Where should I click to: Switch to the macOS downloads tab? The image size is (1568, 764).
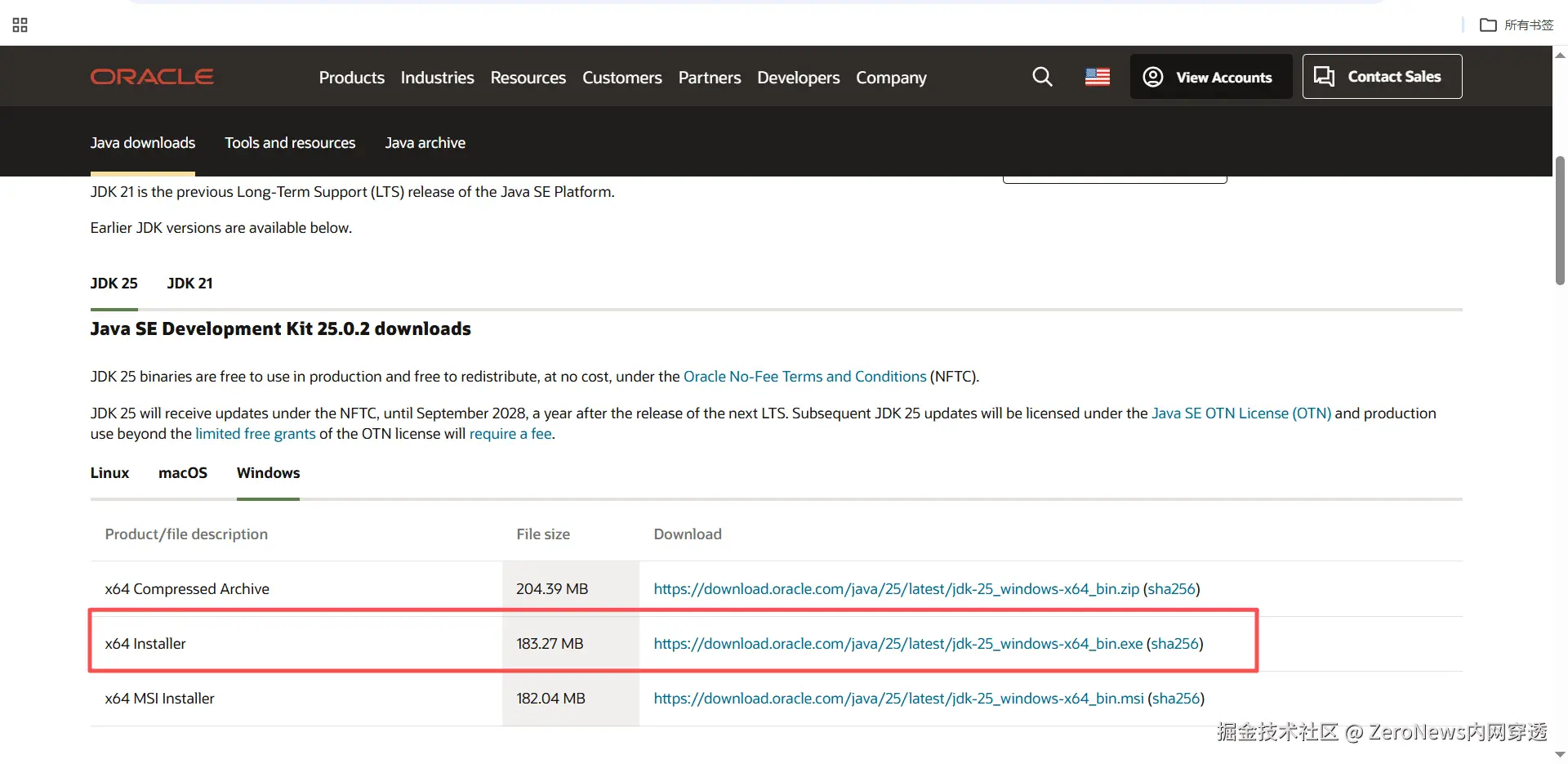pyautogui.click(x=183, y=473)
